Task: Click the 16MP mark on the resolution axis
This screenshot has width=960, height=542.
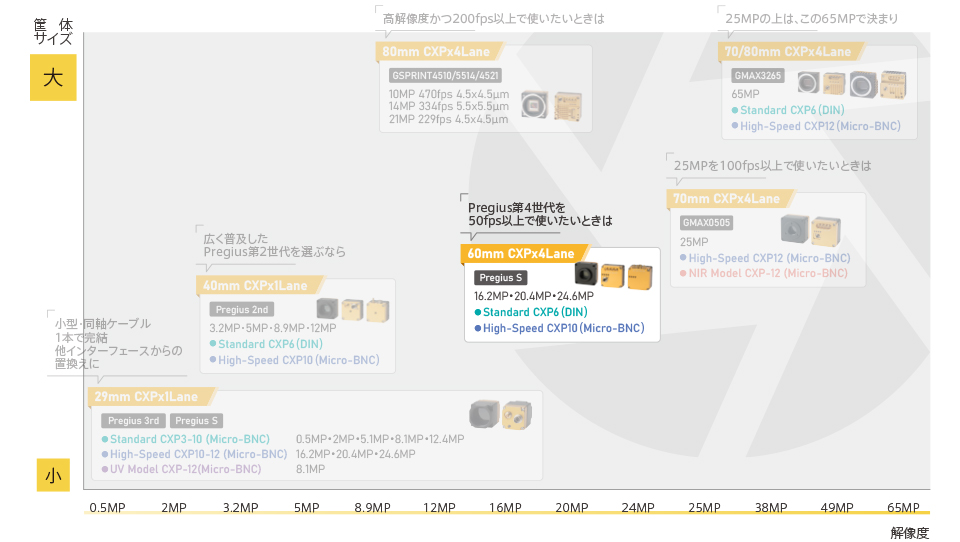Action: coord(505,508)
